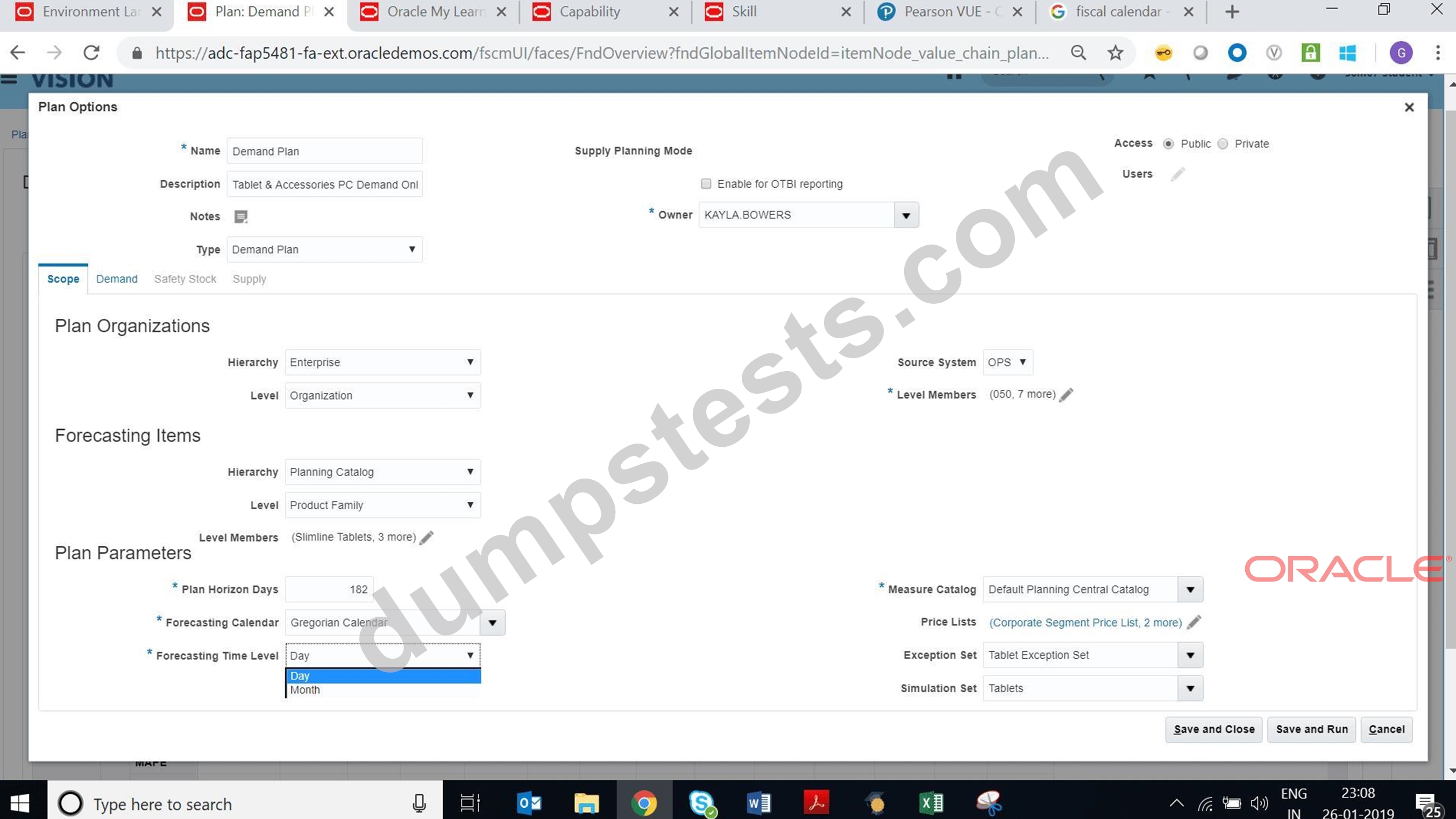Choose Month in Forecasting Time Level list

383,690
